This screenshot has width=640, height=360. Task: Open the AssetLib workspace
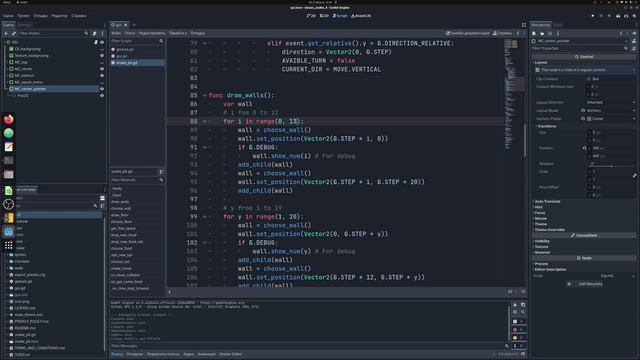[x=361, y=16]
